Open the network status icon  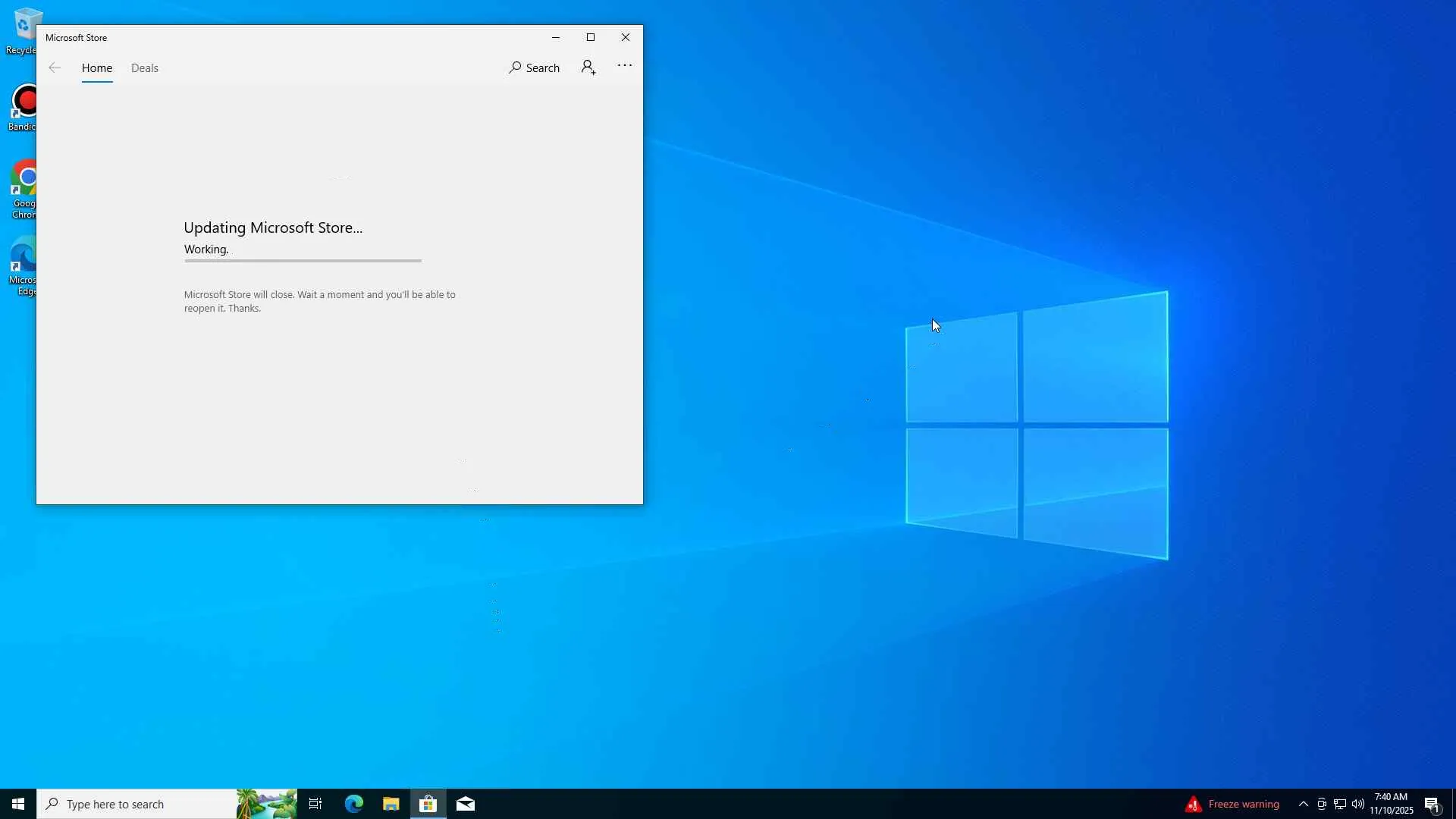[x=1340, y=804]
